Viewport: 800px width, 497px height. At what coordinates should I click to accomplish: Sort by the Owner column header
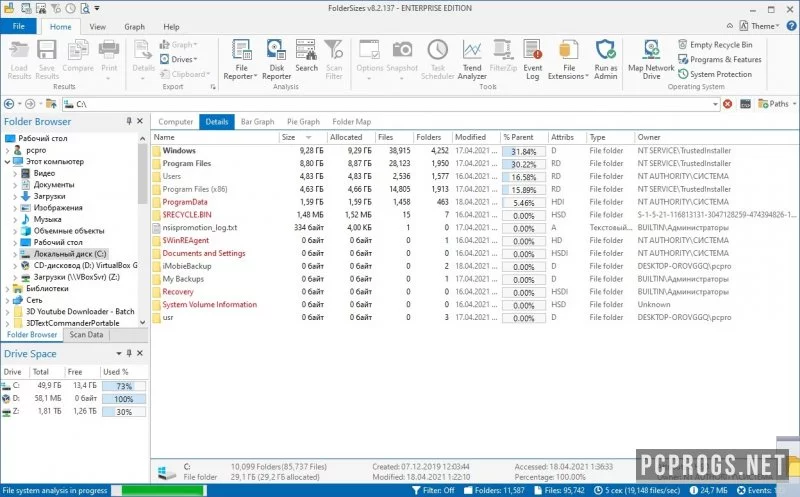tap(716, 137)
